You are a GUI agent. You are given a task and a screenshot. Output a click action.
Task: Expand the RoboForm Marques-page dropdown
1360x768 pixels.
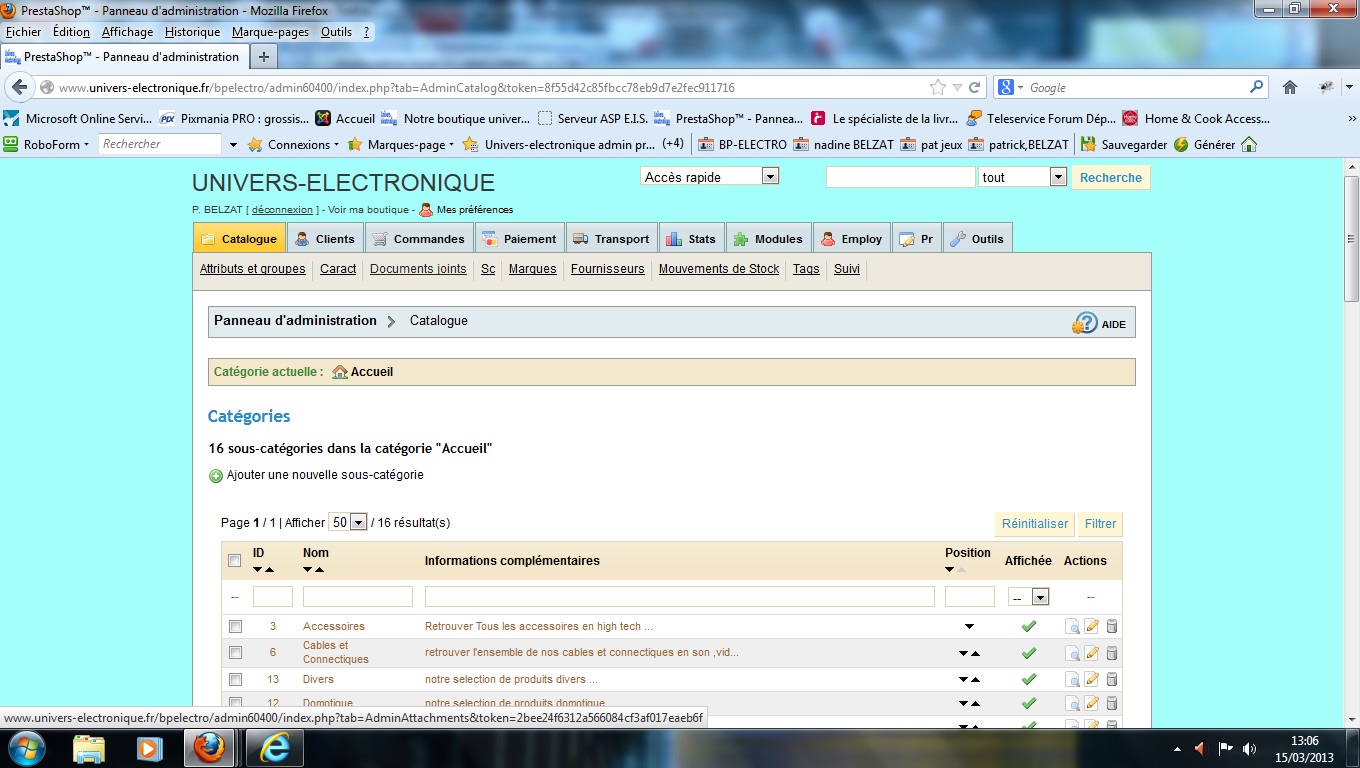click(x=451, y=145)
